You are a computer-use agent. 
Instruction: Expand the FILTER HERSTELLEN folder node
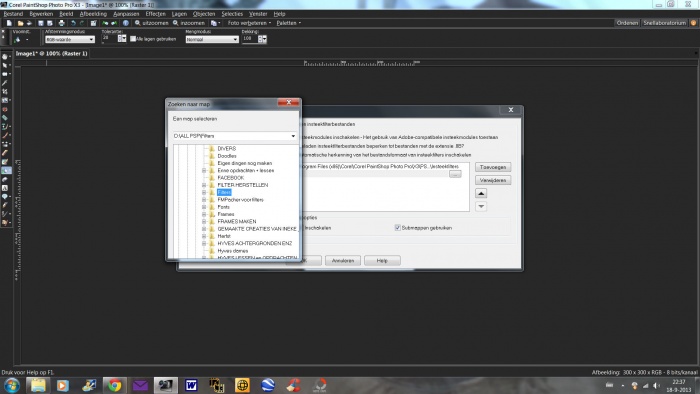click(x=204, y=185)
